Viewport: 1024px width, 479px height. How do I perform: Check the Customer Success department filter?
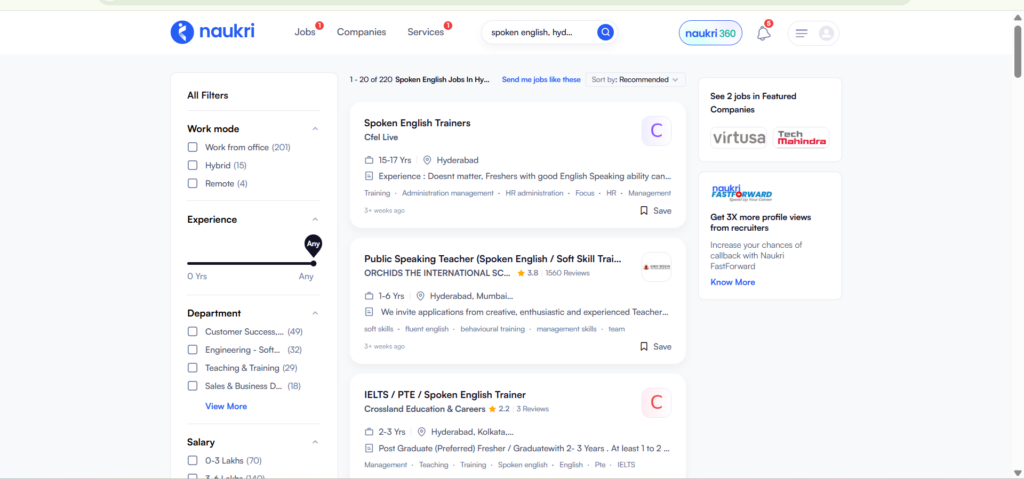193,331
